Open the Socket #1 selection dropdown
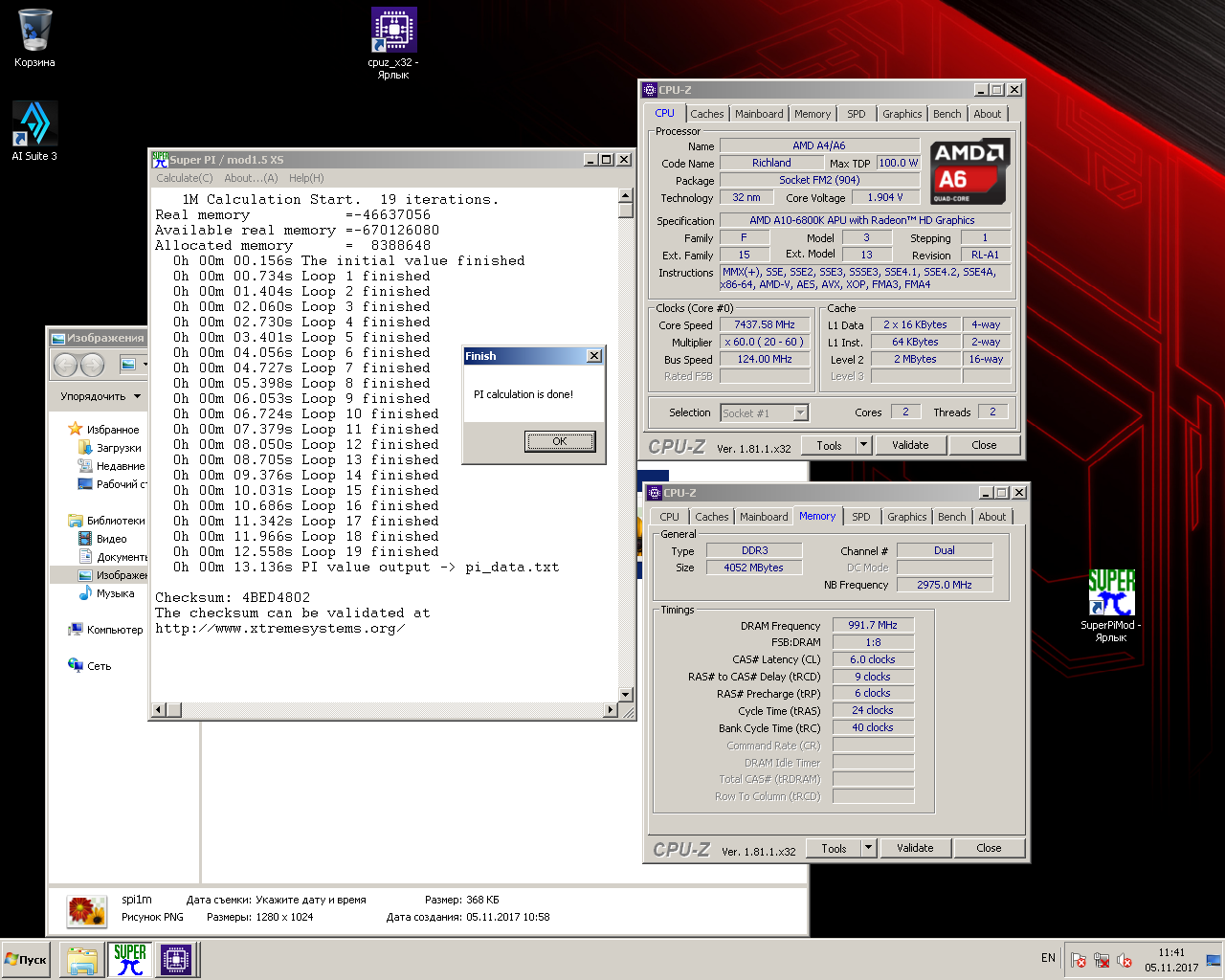 point(764,413)
